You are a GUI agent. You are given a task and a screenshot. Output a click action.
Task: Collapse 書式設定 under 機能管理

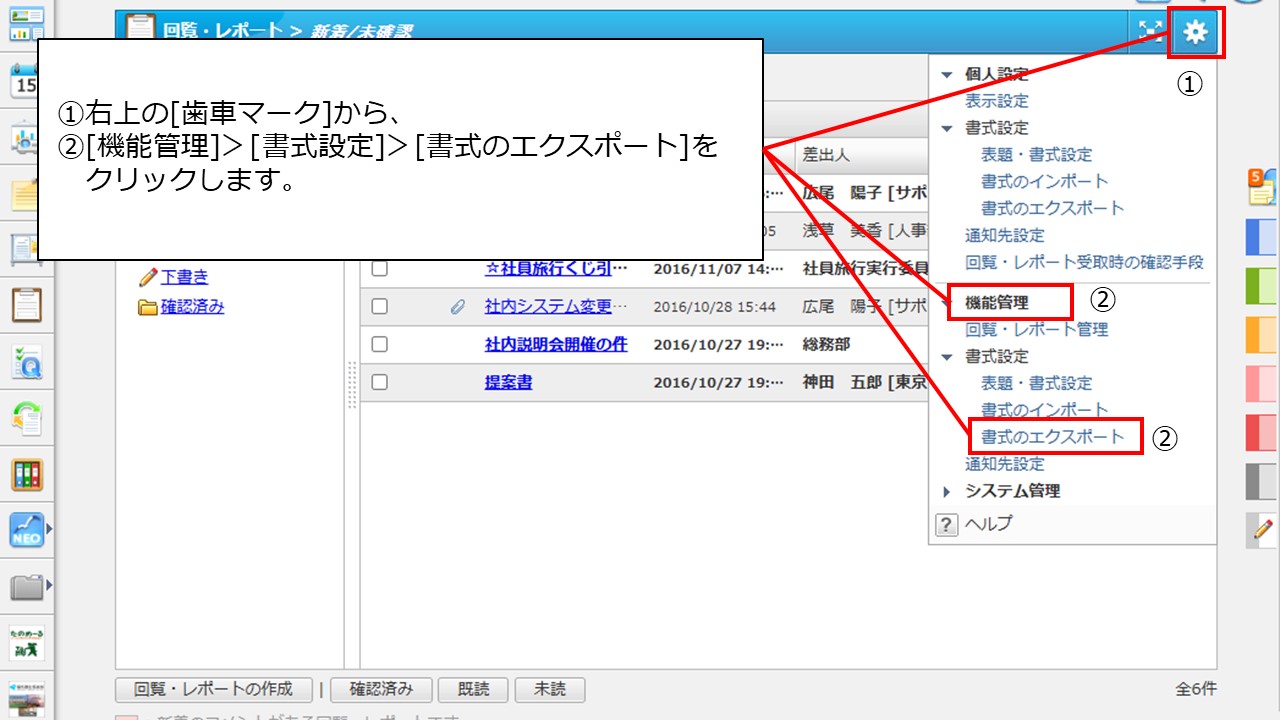pos(947,357)
